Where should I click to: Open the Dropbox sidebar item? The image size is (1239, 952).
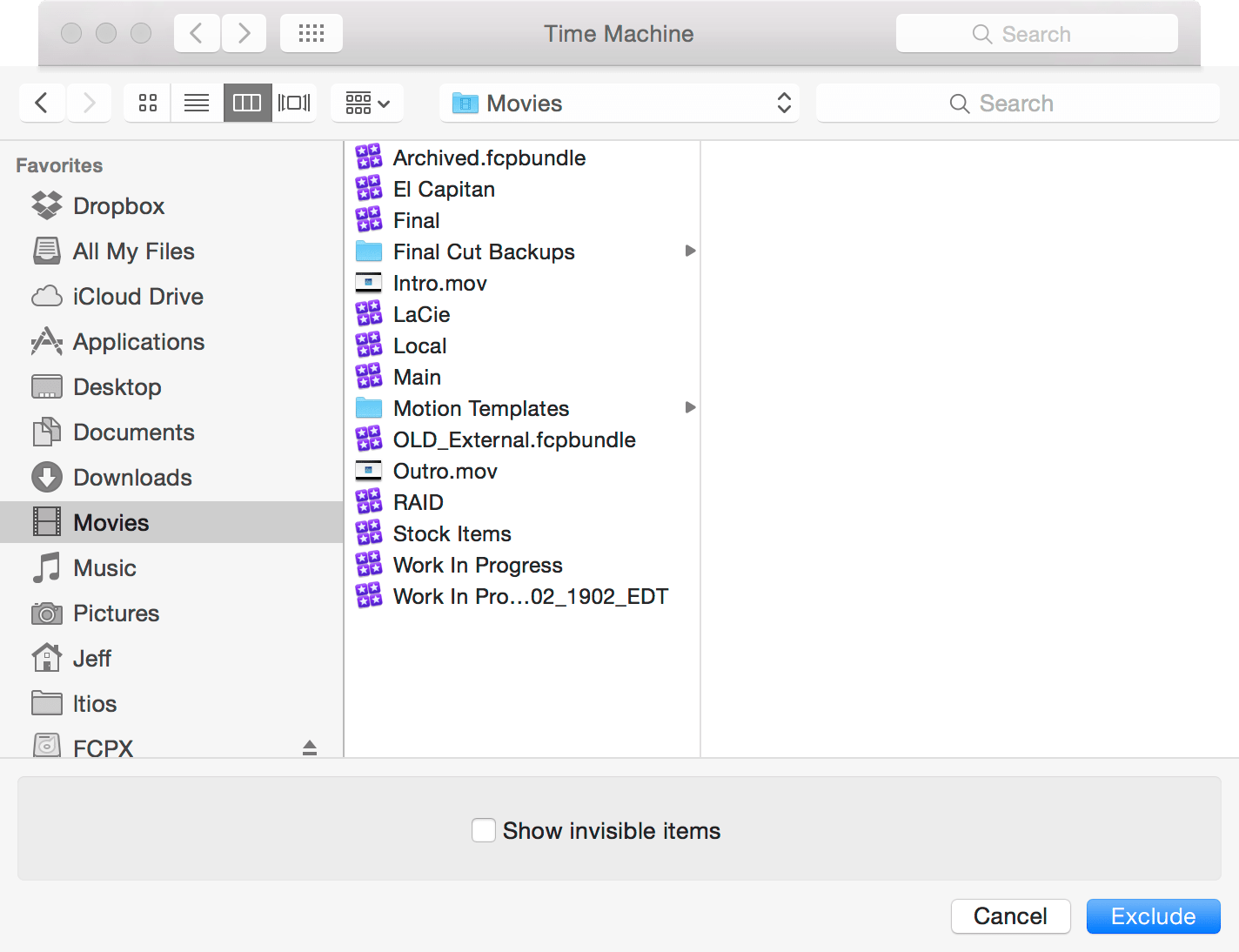click(x=118, y=205)
